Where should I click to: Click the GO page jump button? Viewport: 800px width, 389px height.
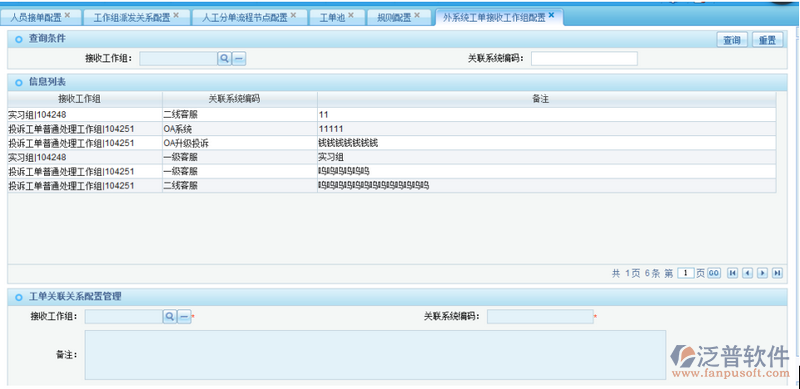click(714, 273)
